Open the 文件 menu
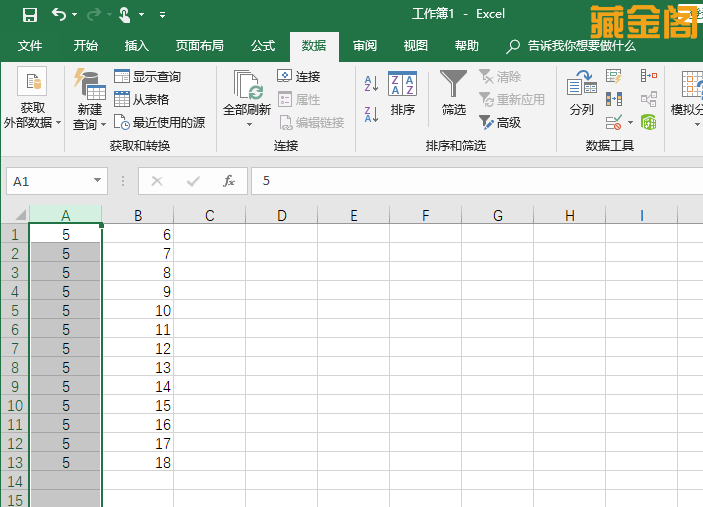The height and width of the screenshot is (507, 703). pyautogui.click(x=30, y=46)
